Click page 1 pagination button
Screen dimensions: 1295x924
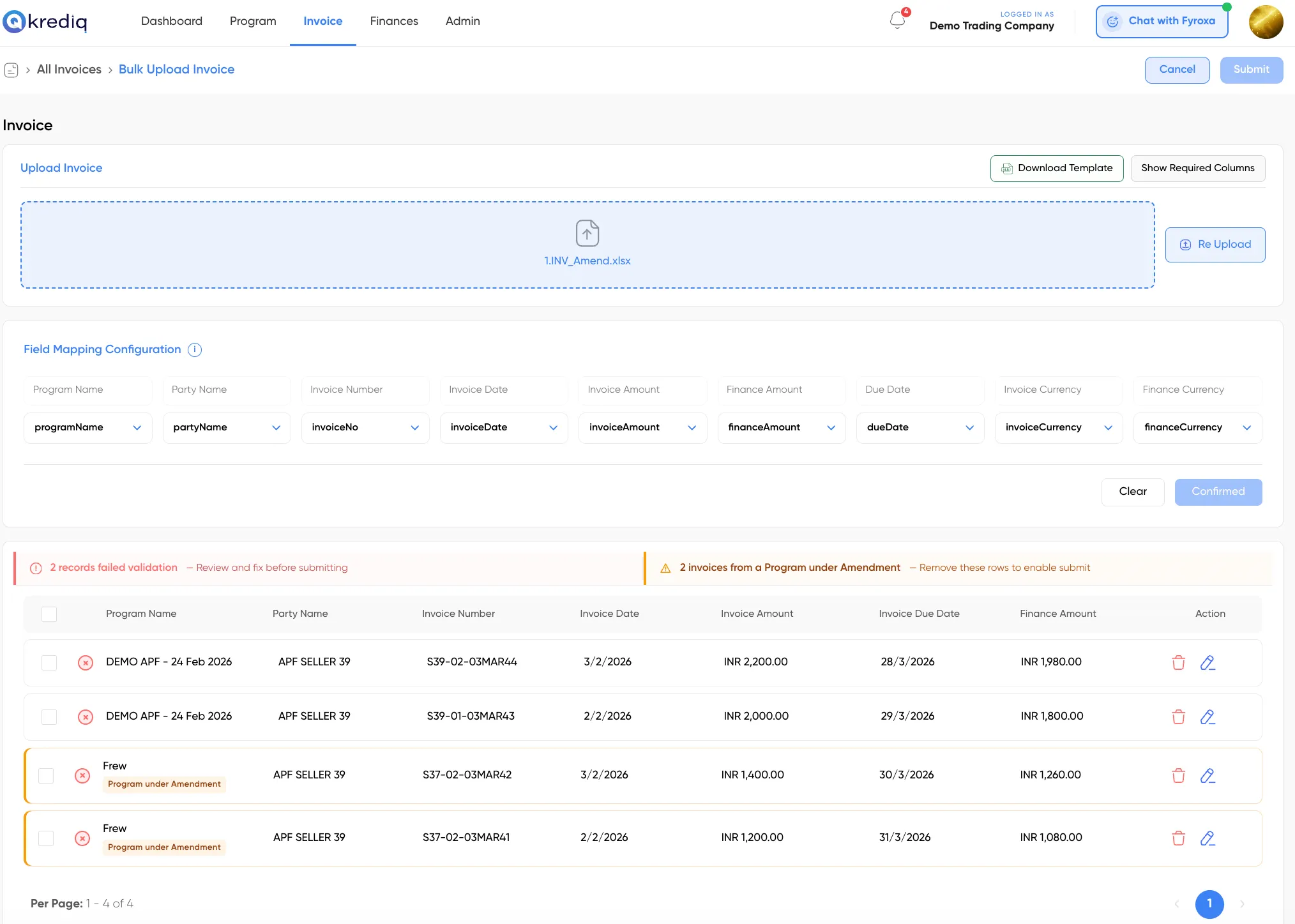click(x=1209, y=904)
